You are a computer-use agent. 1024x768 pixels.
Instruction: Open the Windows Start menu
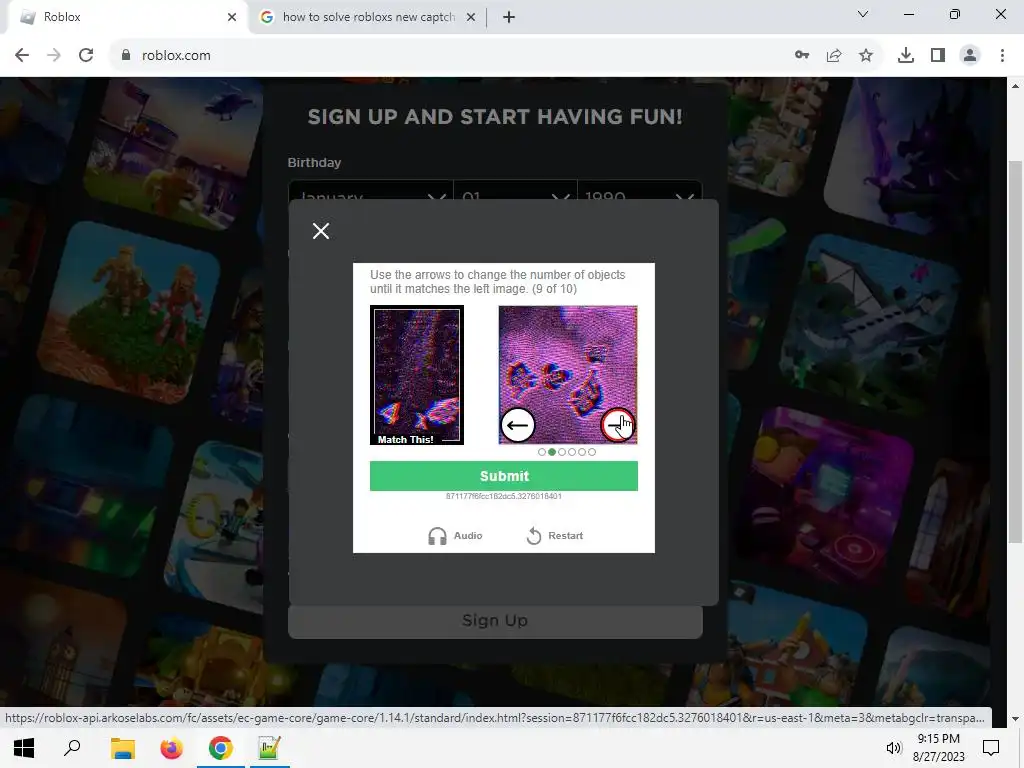click(x=24, y=748)
